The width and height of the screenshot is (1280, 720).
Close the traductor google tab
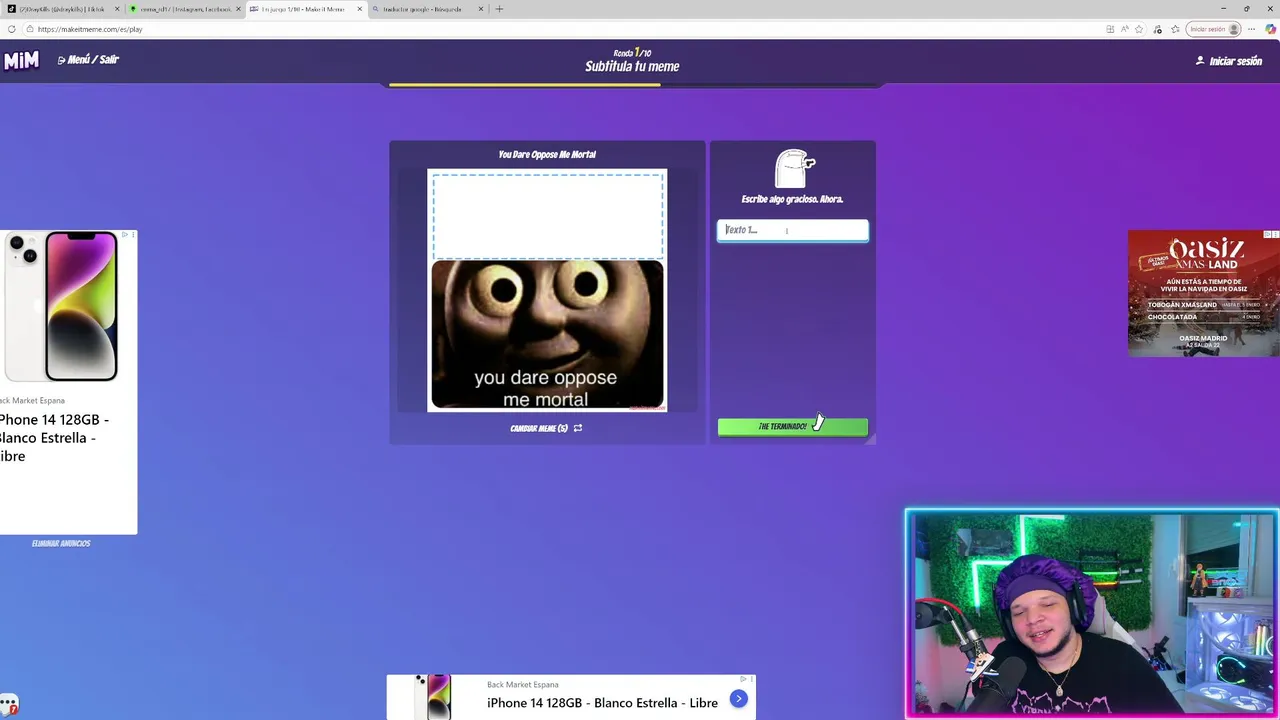coord(481,9)
